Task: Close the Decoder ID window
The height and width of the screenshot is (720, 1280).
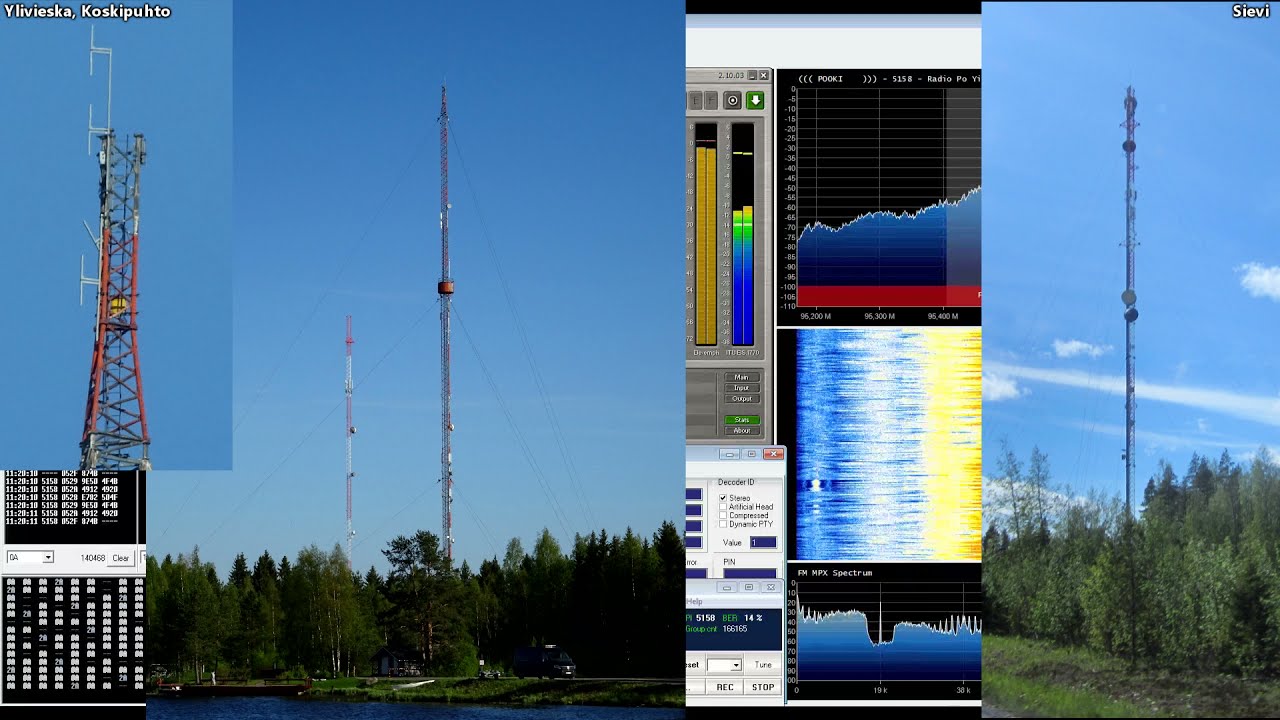Action: (x=773, y=454)
